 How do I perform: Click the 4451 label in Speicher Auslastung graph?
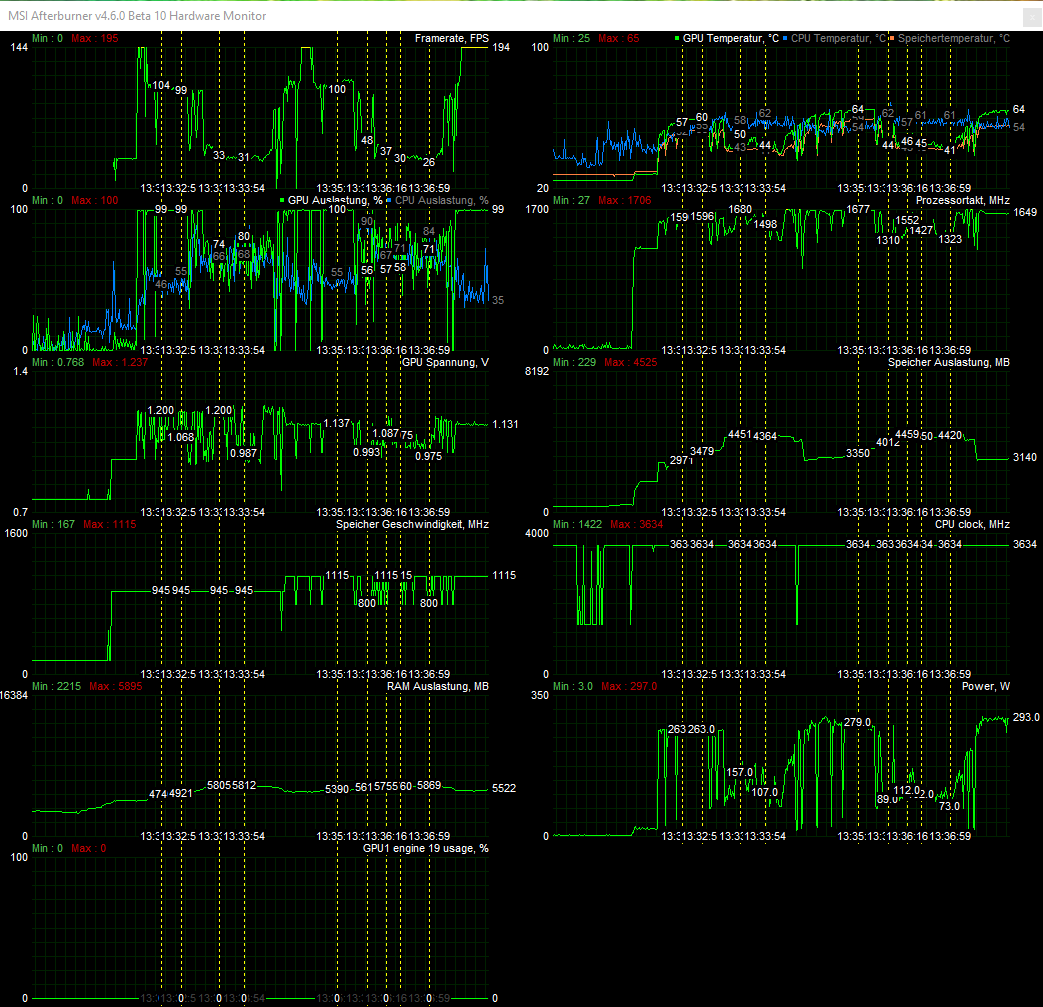740,434
